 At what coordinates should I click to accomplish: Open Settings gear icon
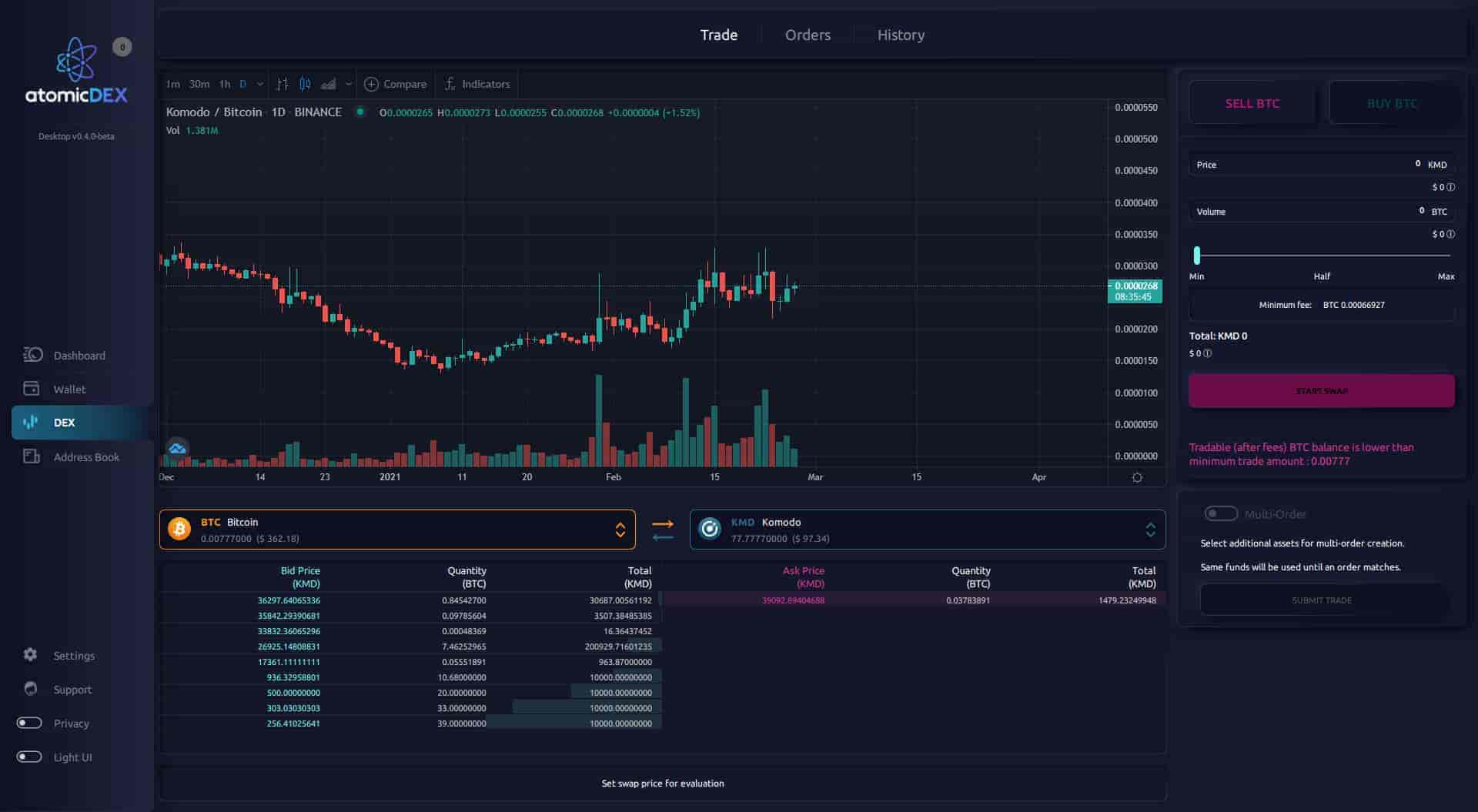[30, 655]
